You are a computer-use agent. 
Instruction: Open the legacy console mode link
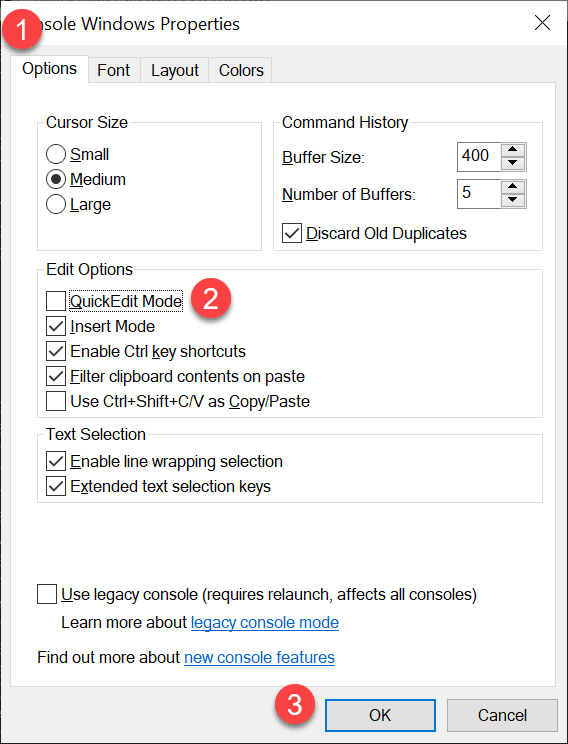[265, 623]
